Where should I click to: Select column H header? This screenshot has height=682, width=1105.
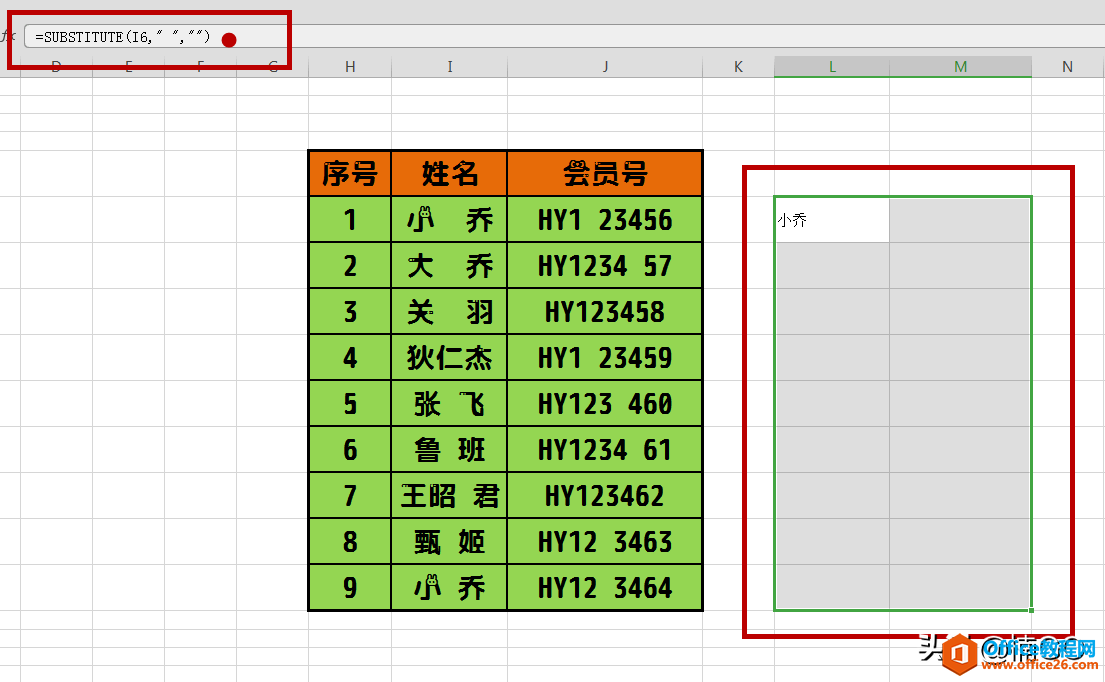(x=350, y=67)
